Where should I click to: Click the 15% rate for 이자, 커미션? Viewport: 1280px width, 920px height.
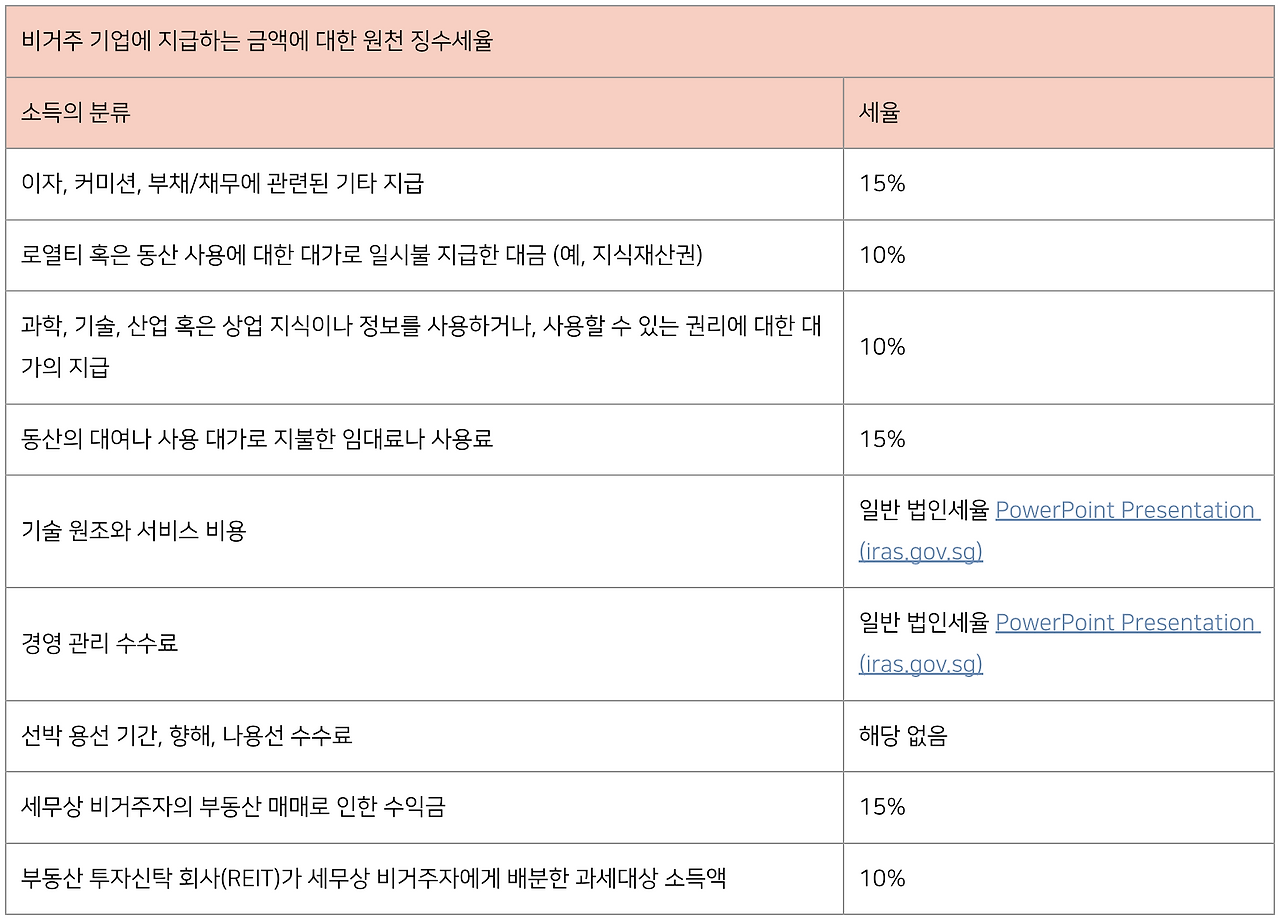(882, 184)
